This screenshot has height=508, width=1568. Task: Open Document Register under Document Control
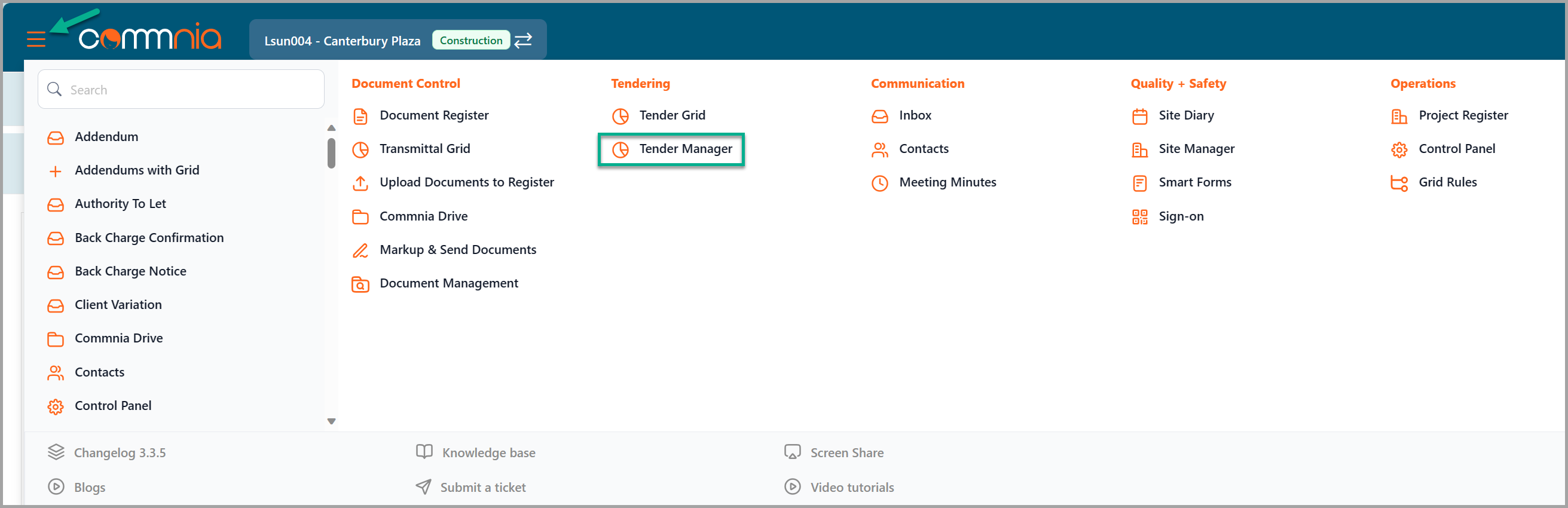(434, 115)
